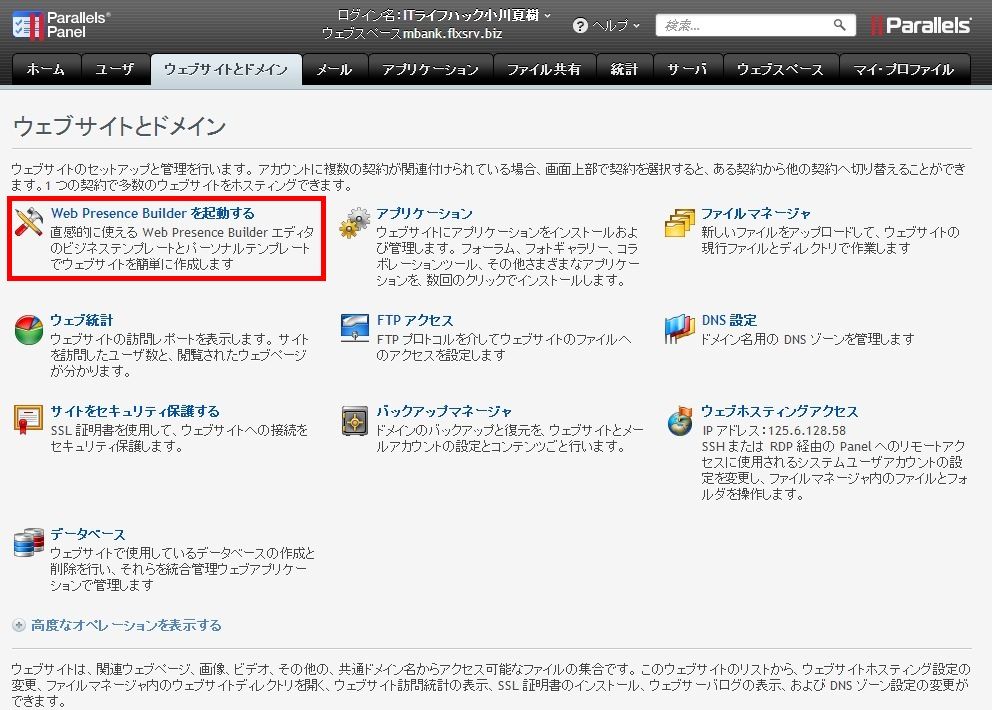Viewport: 992px width, 710px height.
Task: Click the DNS 設定 flags icon
Action: click(679, 329)
